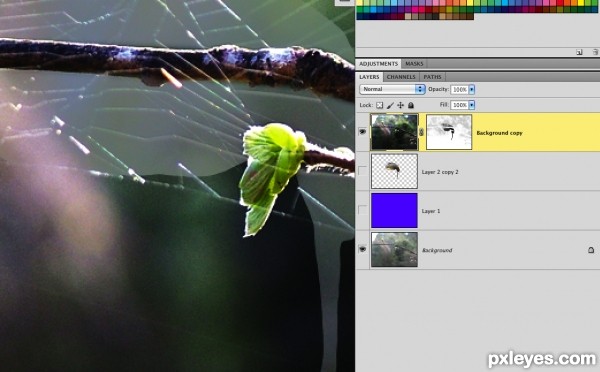This screenshot has height=372, width=600.
Task: Select the Layer 2 copy 2 thumbnail
Action: 394,171
